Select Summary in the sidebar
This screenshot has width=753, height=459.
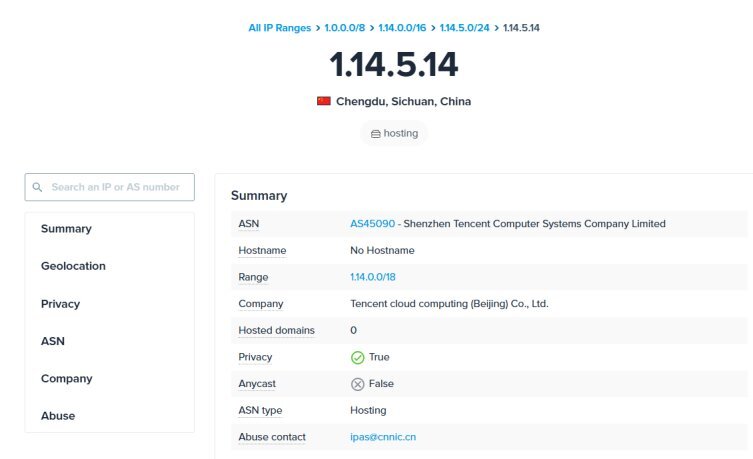[66, 229]
